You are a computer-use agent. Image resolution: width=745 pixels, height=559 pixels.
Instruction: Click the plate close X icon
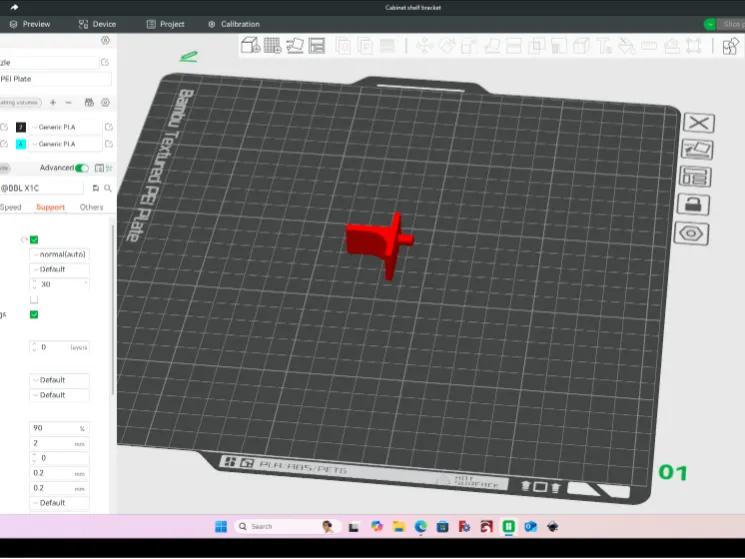pos(699,123)
